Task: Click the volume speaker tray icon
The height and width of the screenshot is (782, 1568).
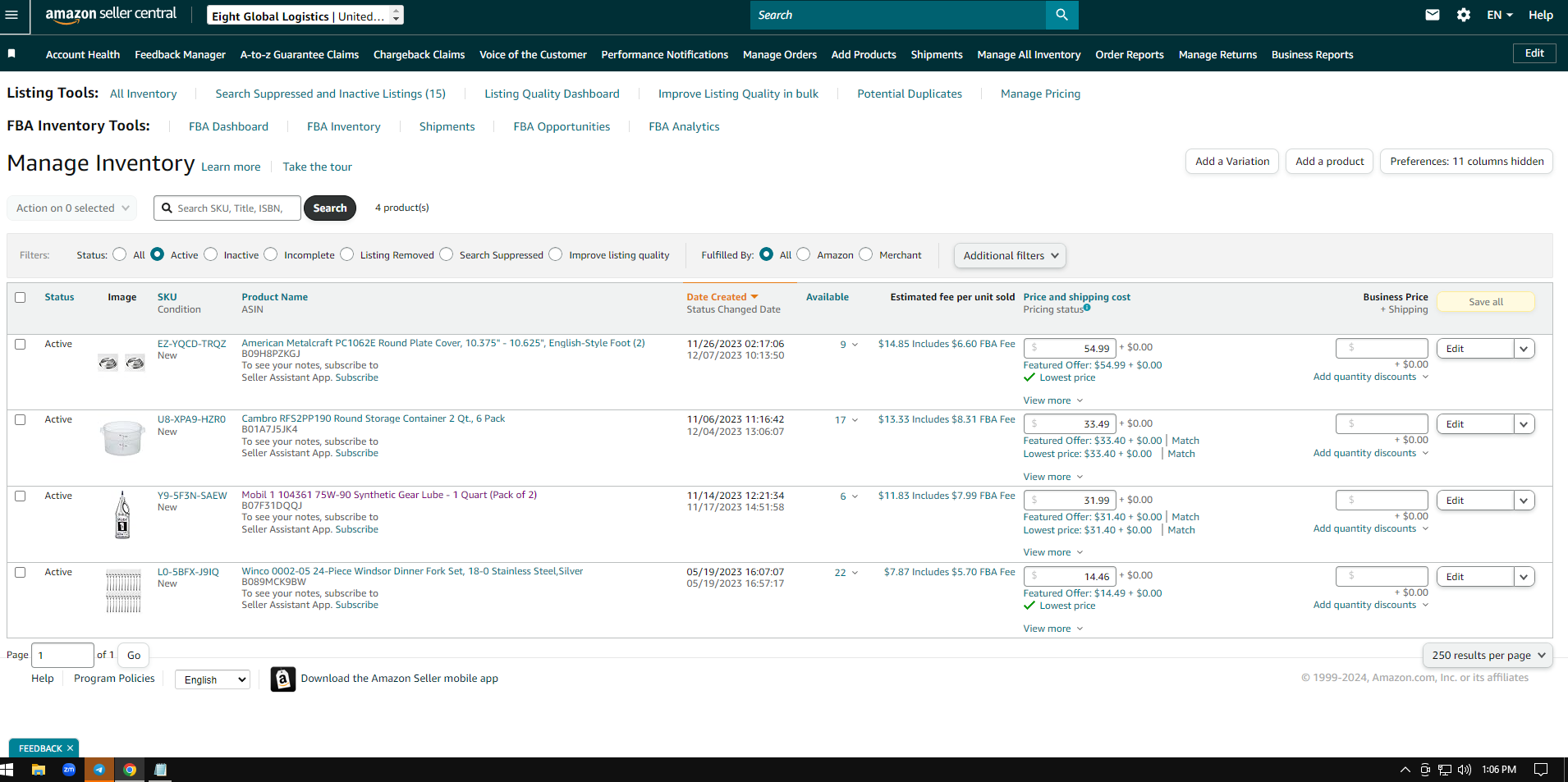Action: click(x=1465, y=770)
